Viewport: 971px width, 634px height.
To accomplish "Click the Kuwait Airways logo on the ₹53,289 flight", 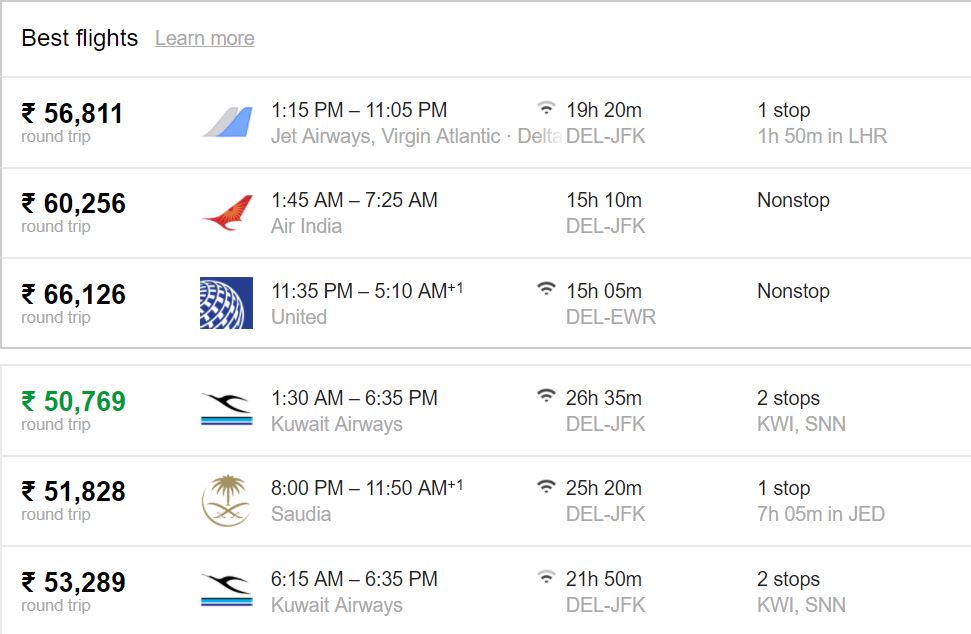I will [x=227, y=591].
